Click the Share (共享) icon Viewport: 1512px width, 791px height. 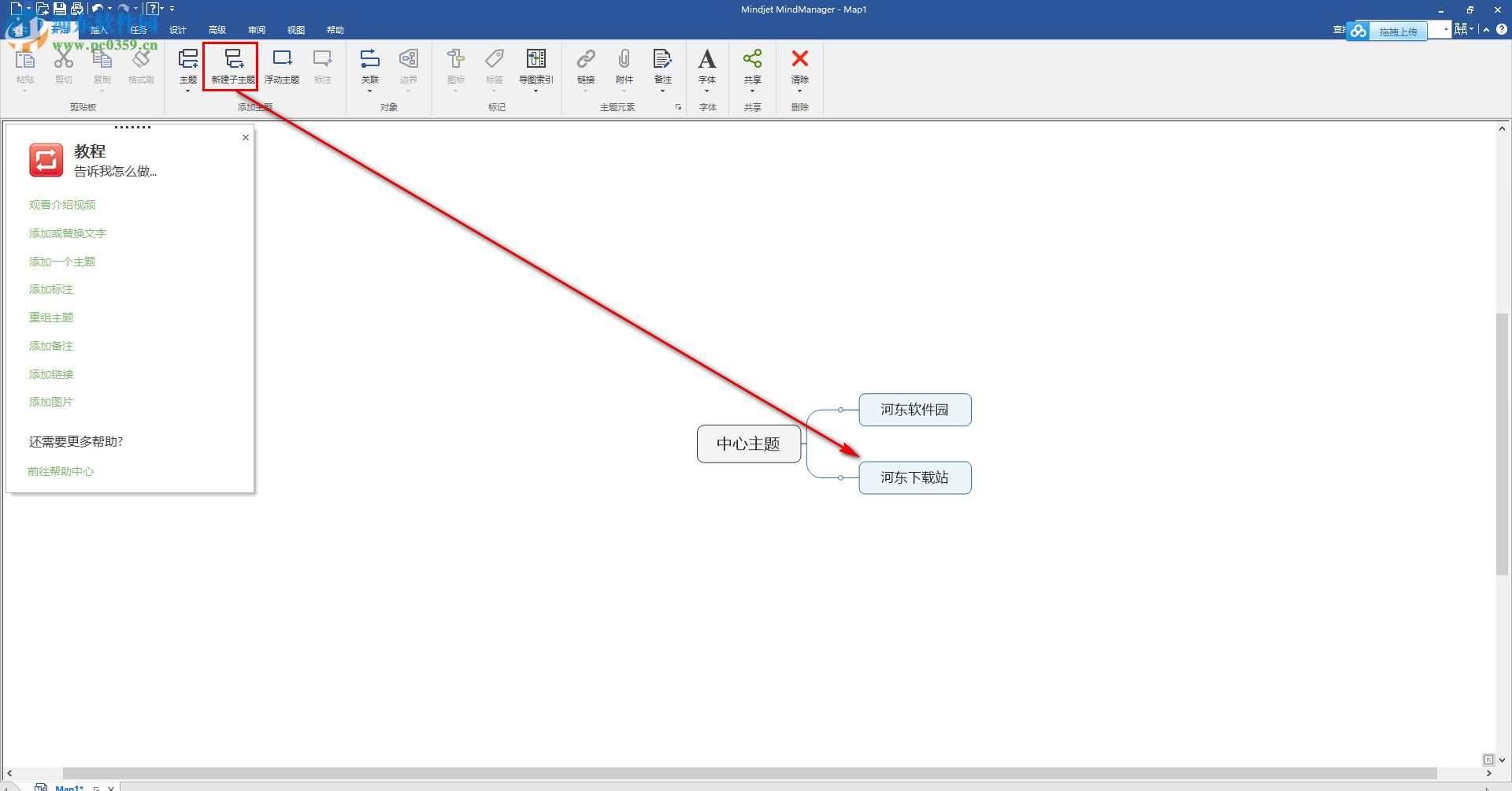click(753, 59)
